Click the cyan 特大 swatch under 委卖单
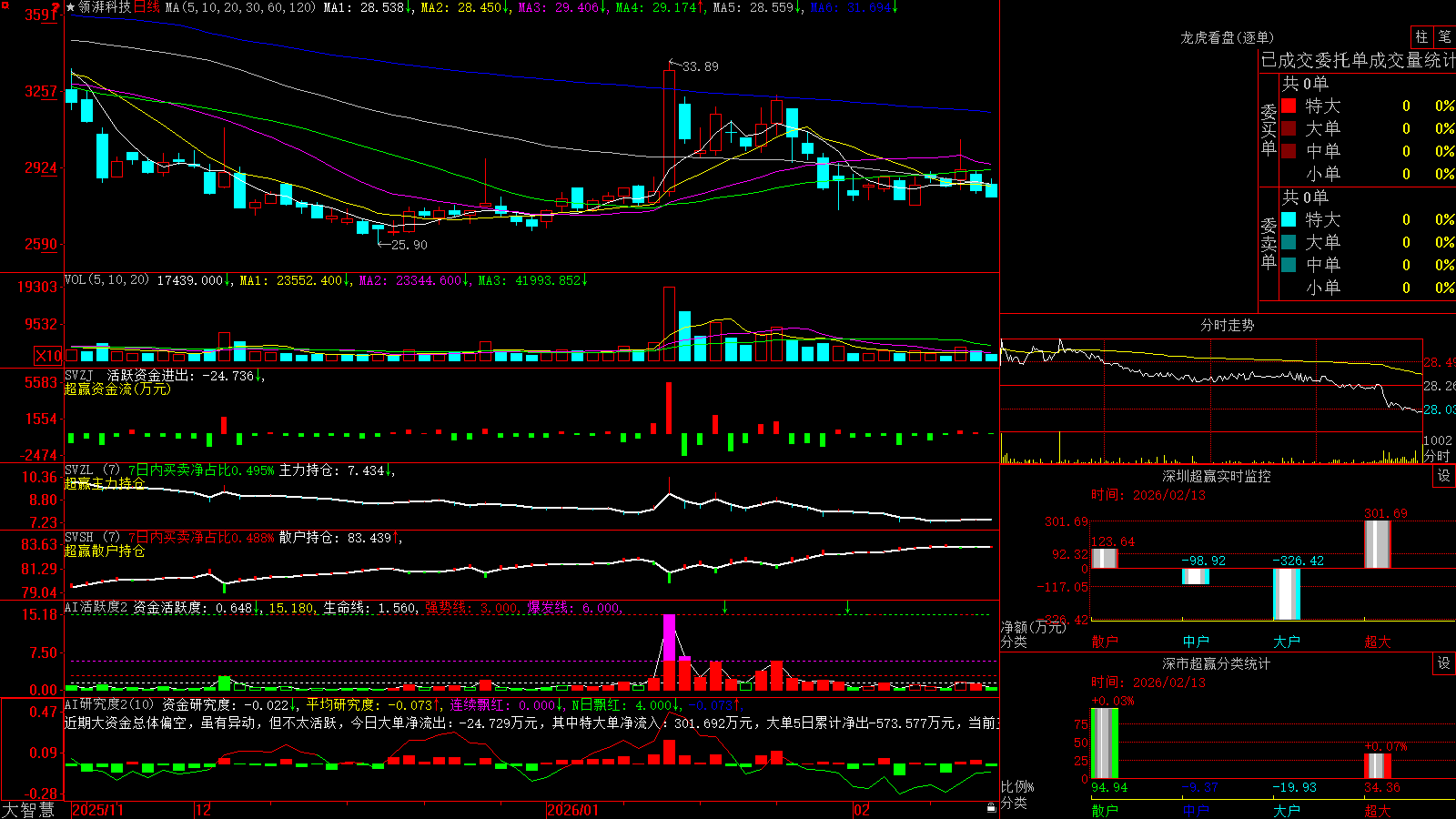1456x819 pixels. [1289, 219]
